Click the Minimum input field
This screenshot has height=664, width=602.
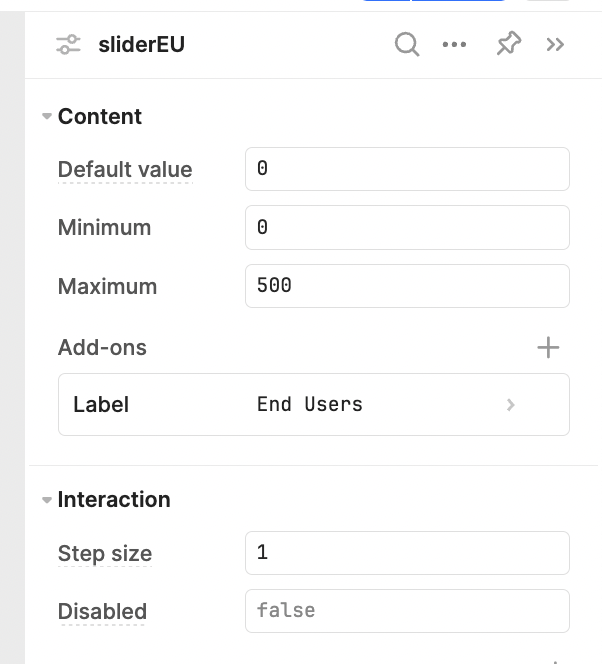coord(407,227)
